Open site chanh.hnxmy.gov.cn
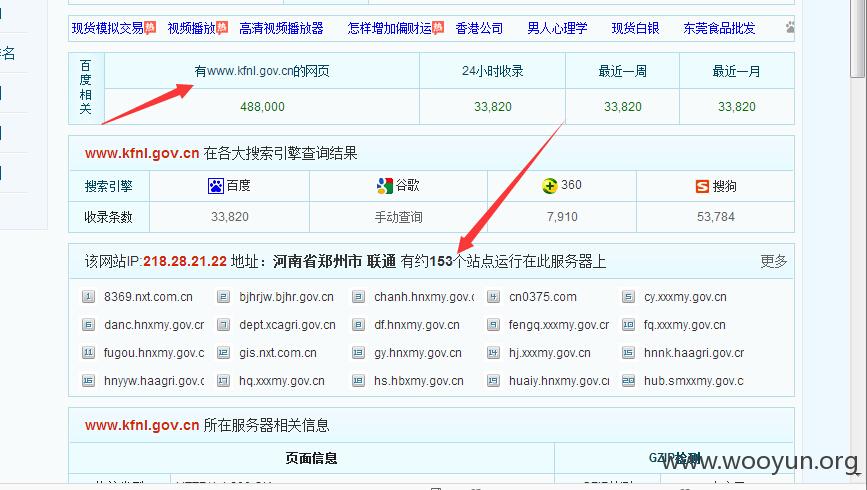This screenshot has height=490, width=867. point(424,297)
